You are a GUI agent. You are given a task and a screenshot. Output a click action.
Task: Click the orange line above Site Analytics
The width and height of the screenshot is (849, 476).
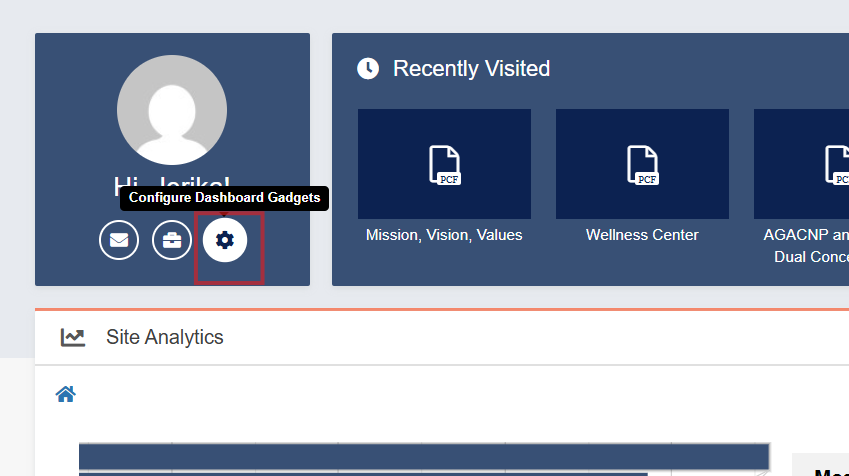(440, 309)
